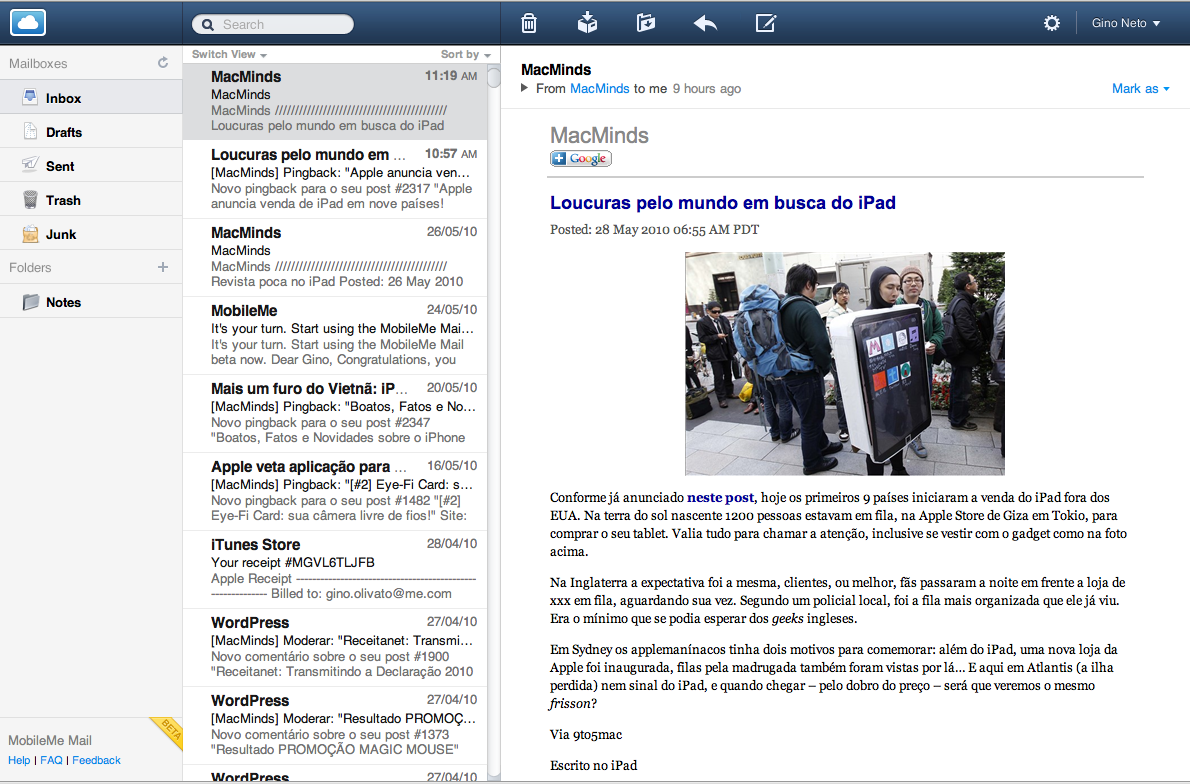Click the Junk mailbox icon
The height and width of the screenshot is (784, 1190).
30,234
